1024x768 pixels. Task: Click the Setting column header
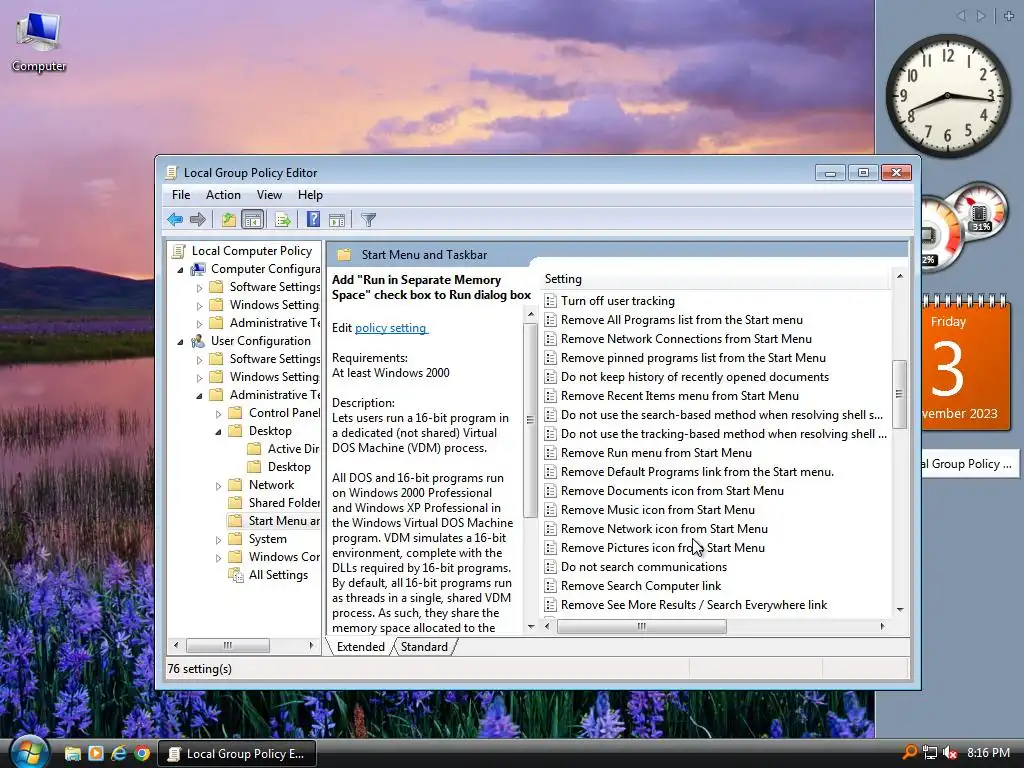tap(715, 279)
